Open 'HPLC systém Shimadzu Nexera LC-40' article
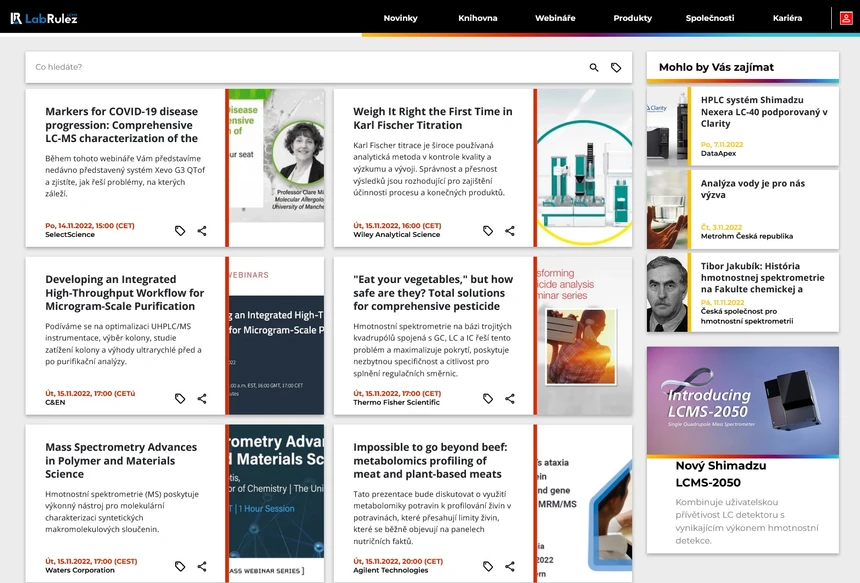 [763, 112]
